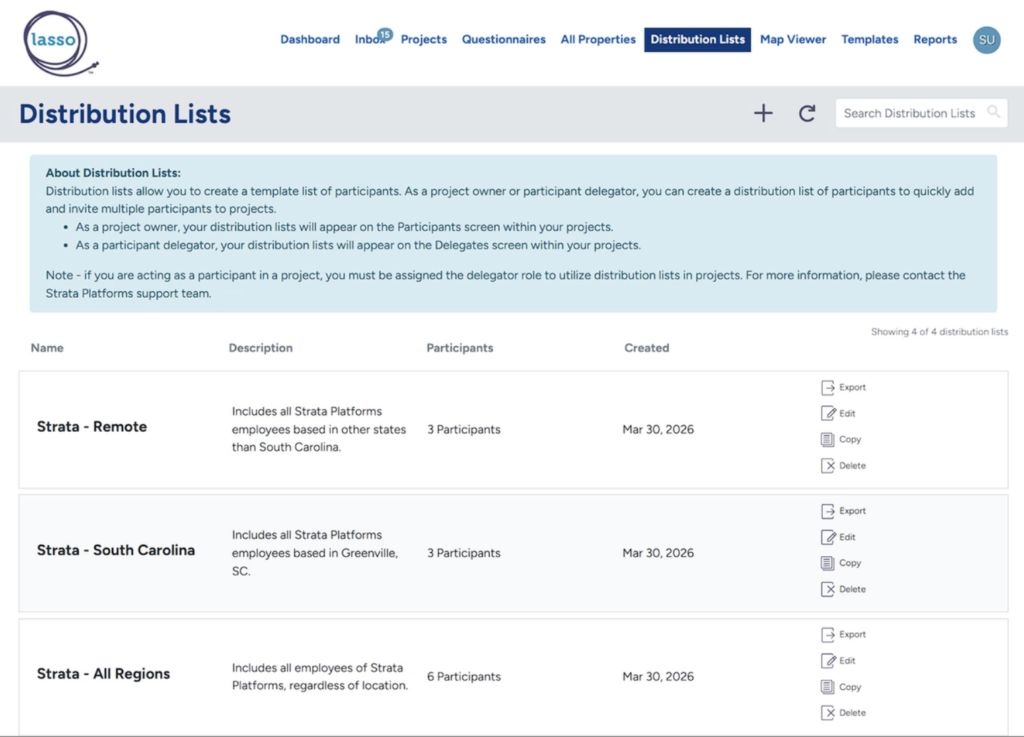The image size is (1024, 737).
Task: Select the Strata - Remote list name
Action: tap(92, 426)
